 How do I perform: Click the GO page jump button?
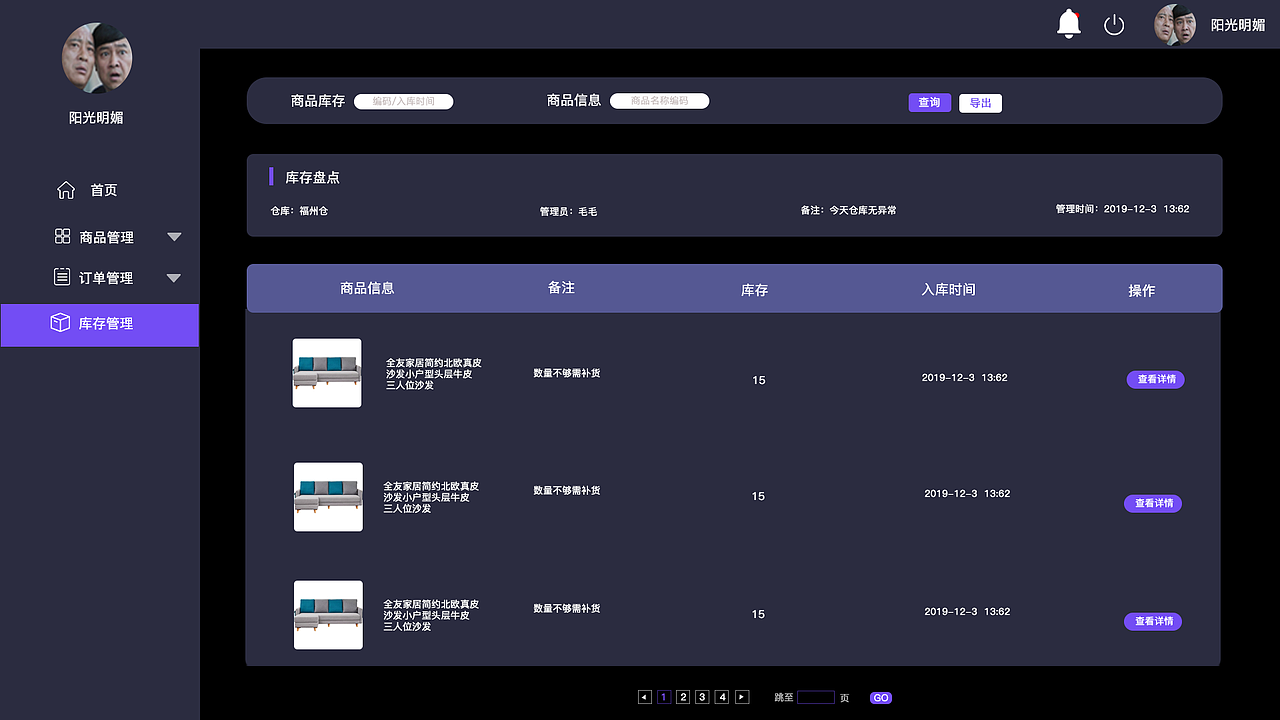[x=880, y=697]
